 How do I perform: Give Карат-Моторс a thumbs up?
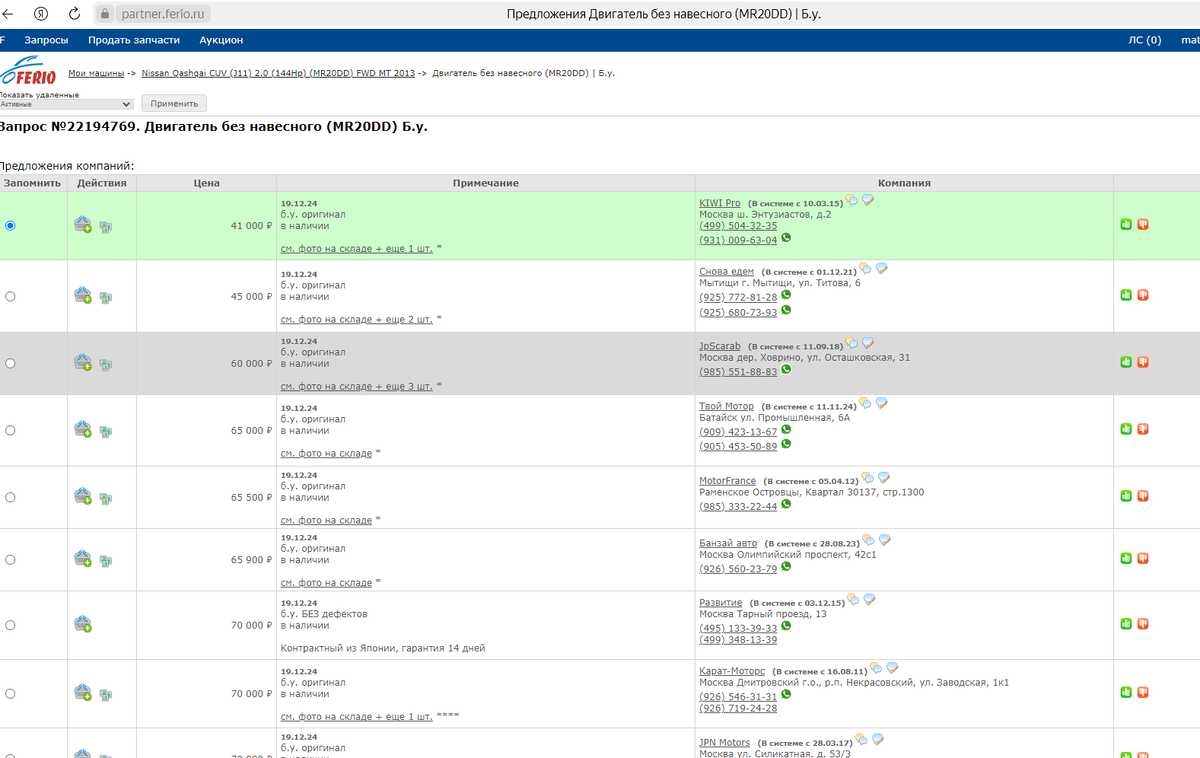pyautogui.click(x=1126, y=692)
